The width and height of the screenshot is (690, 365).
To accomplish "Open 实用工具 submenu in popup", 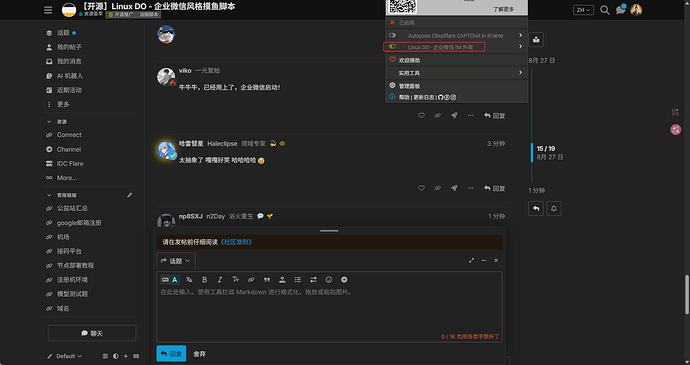I will (456, 73).
